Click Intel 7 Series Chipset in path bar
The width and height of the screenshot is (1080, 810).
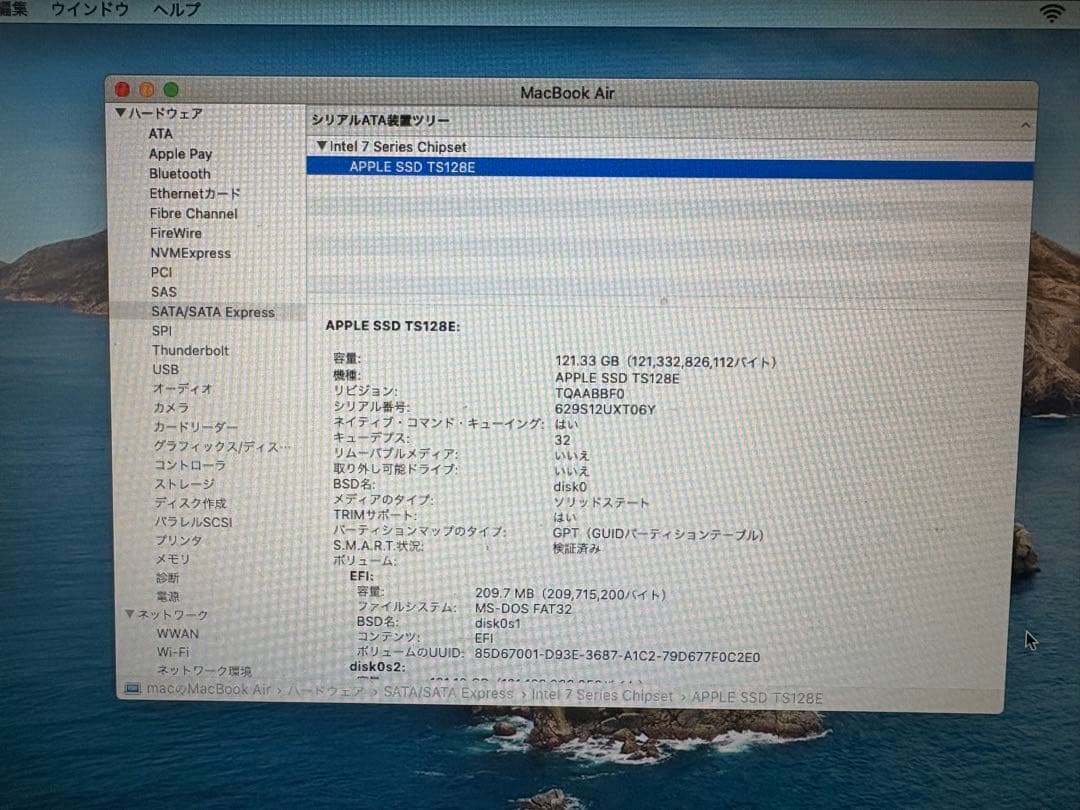(x=602, y=696)
